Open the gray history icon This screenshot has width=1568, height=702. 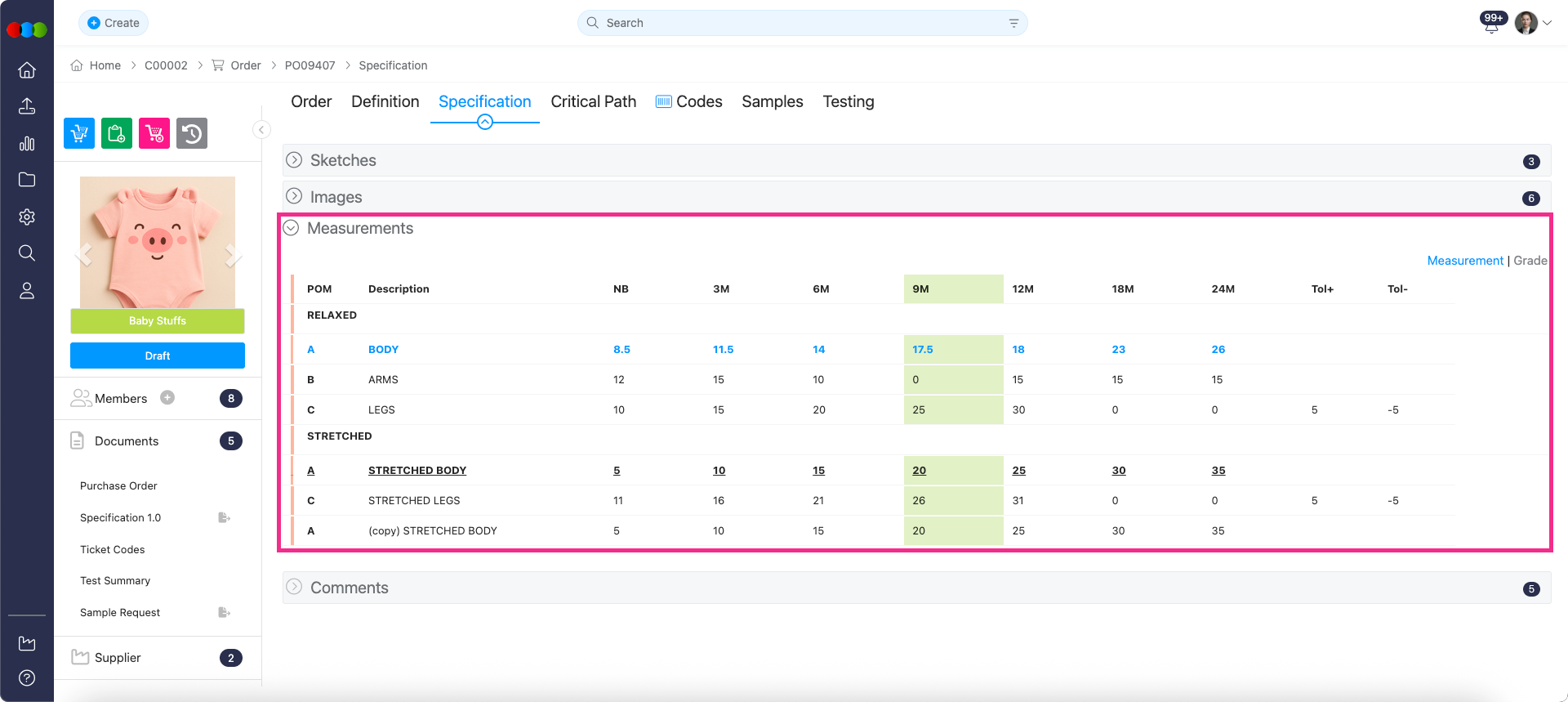pyautogui.click(x=192, y=133)
